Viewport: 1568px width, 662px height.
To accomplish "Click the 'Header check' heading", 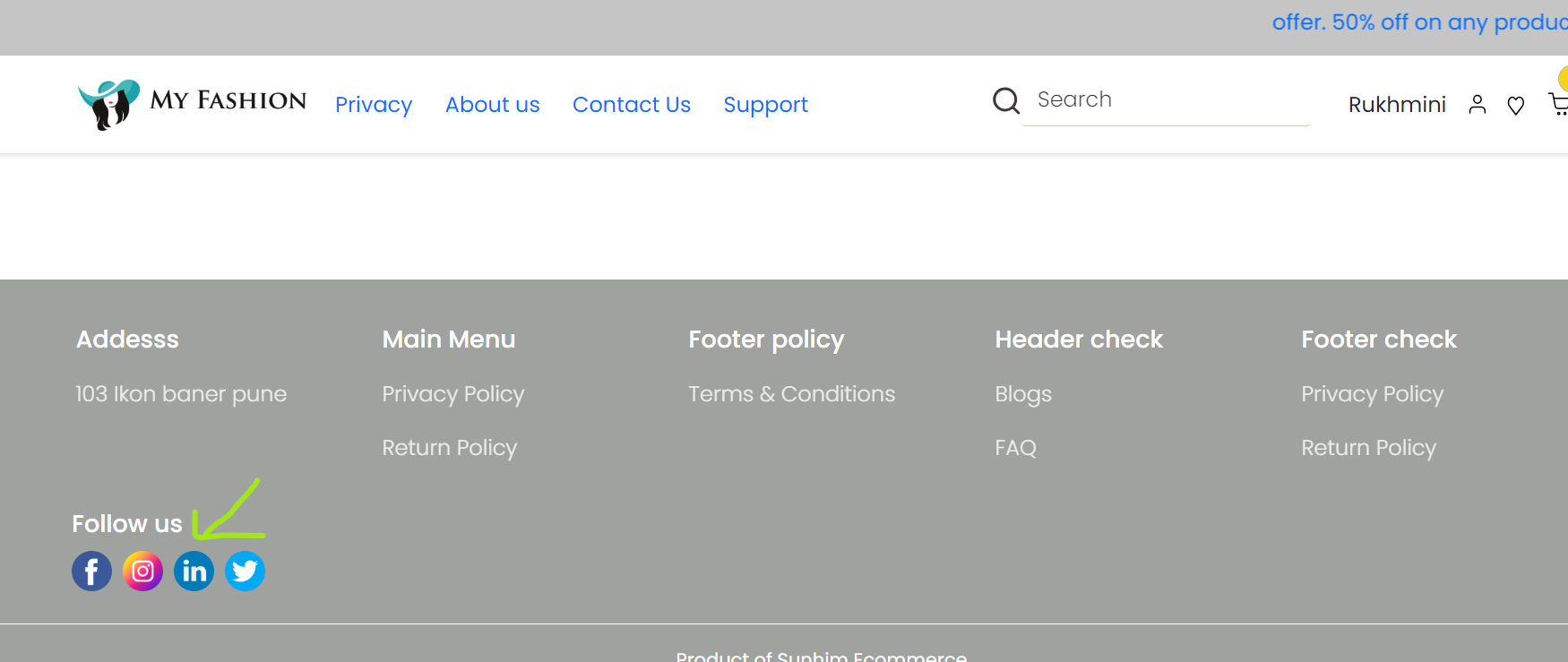I will [x=1079, y=340].
